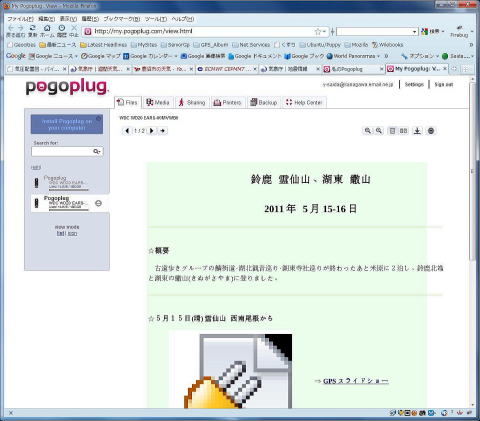Stop page loading with the X icon

74,28
